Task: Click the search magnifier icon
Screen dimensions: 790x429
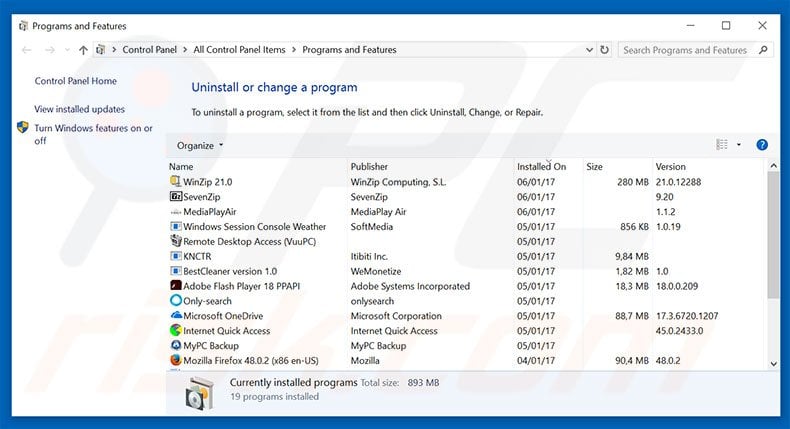Action: [763, 50]
